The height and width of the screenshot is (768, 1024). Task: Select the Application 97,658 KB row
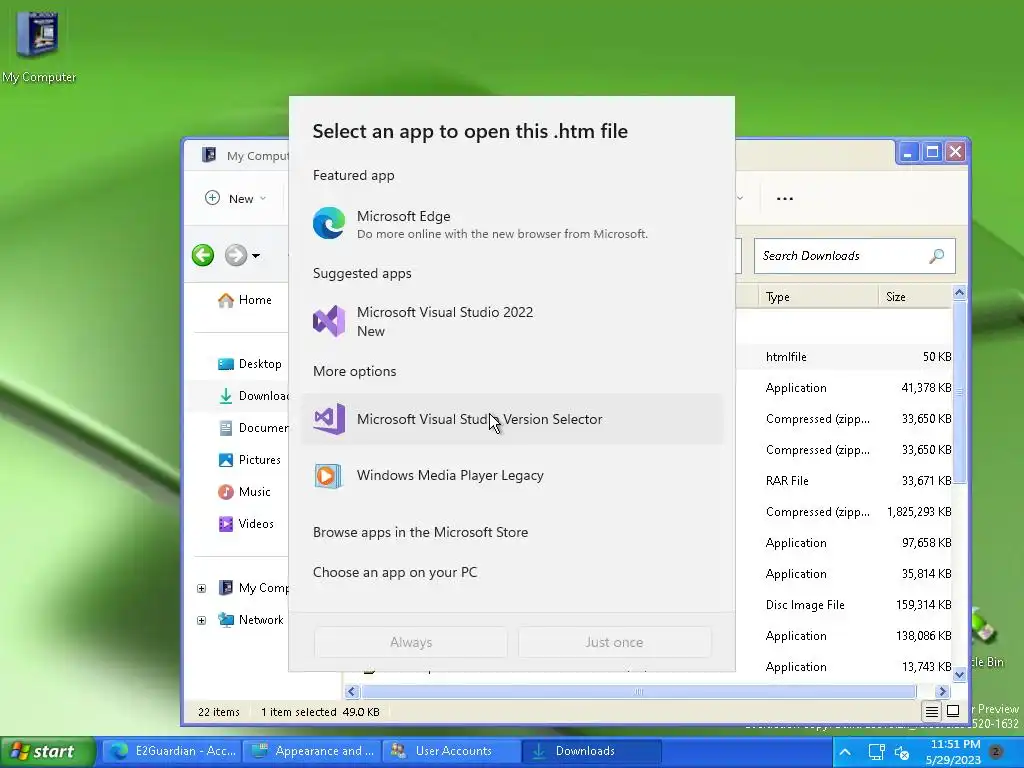[x=844, y=543]
